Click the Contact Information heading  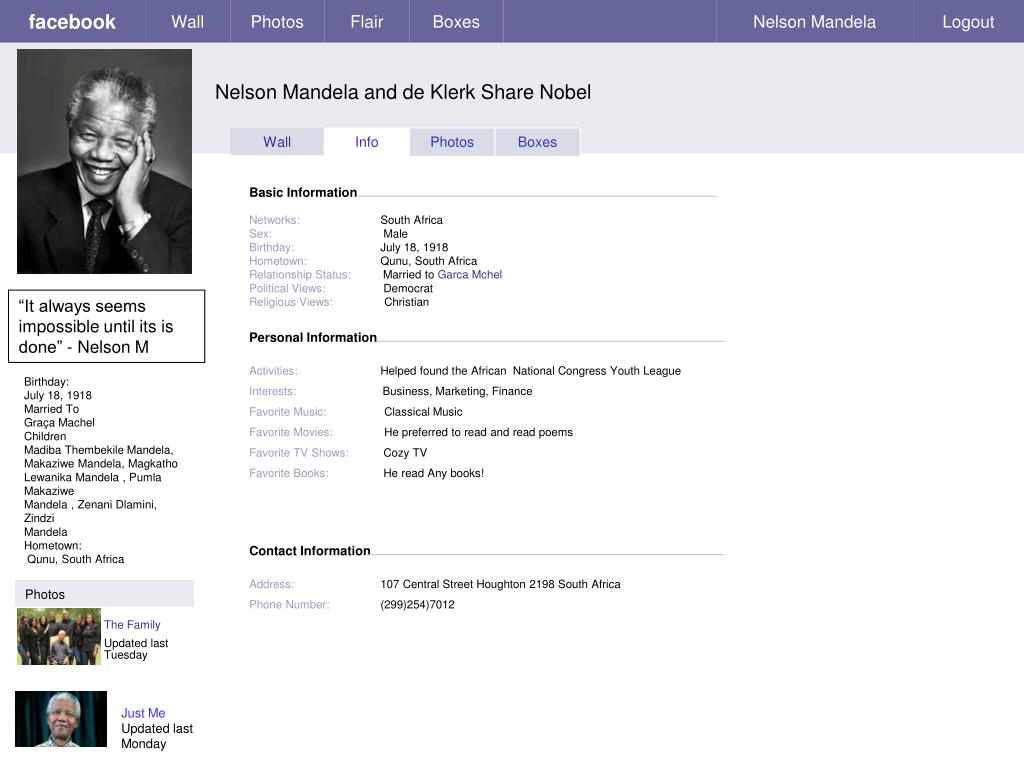click(310, 551)
